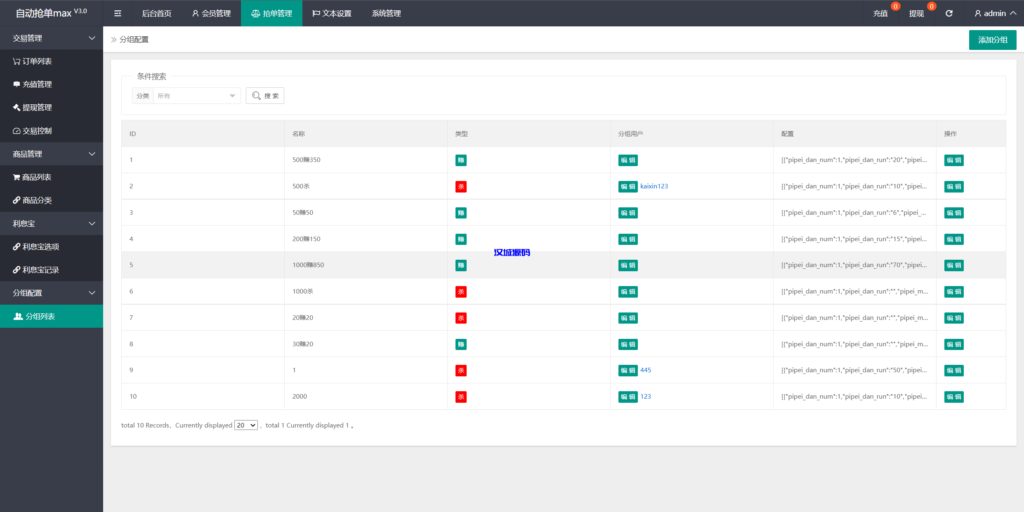Switch to 文本设置 top tab
The height and width of the screenshot is (512, 1024).
pos(332,13)
